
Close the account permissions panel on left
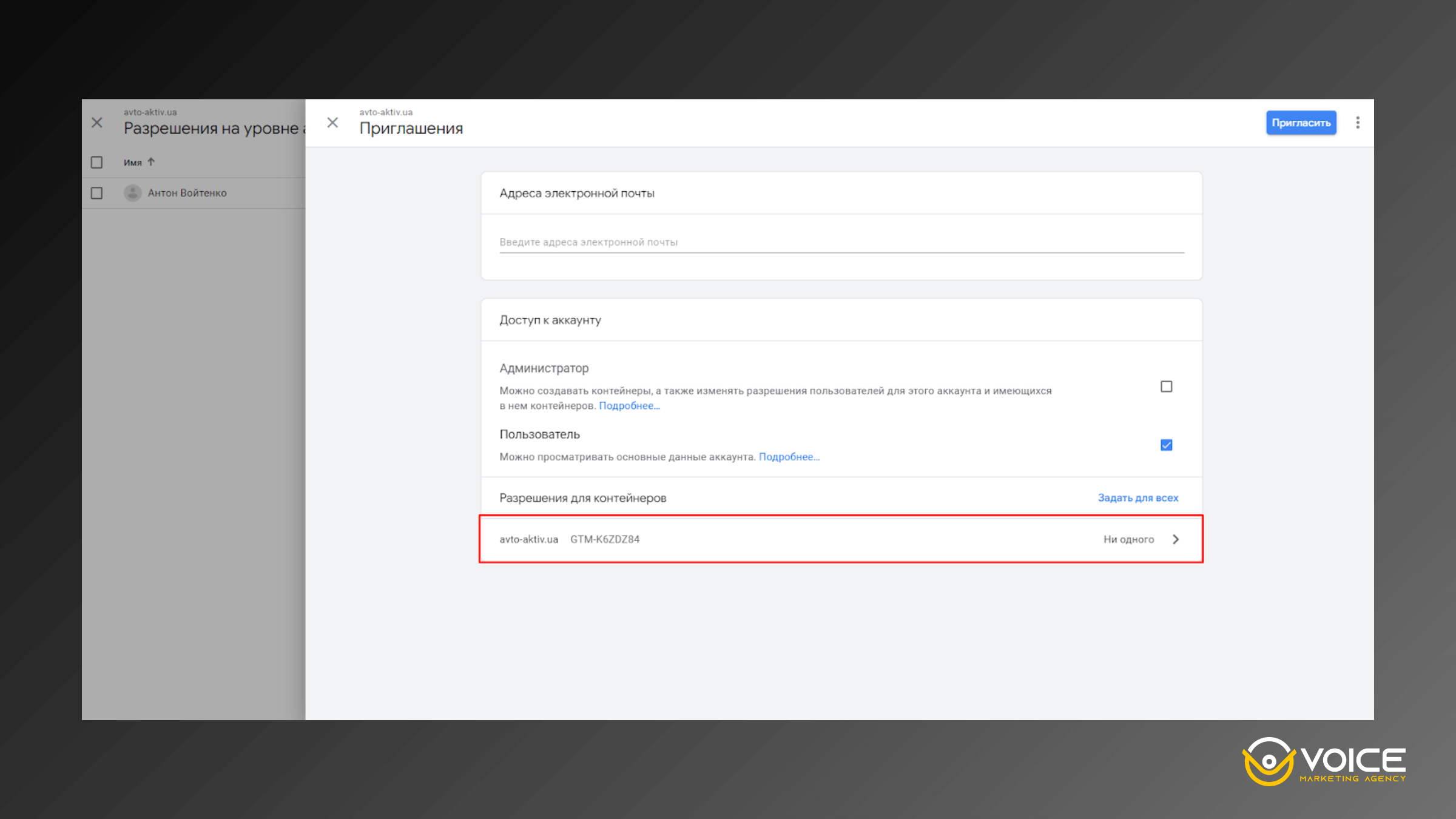[x=97, y=123]
